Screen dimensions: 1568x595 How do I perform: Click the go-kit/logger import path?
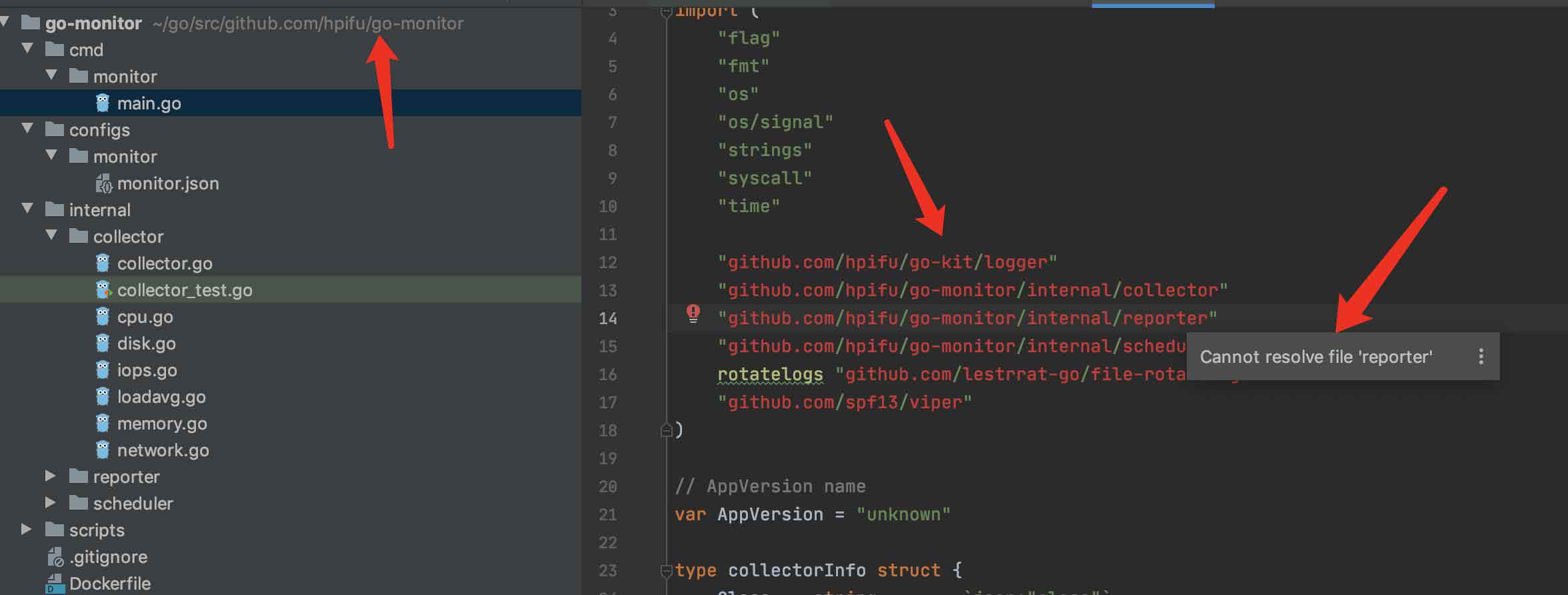pos(887,262)
